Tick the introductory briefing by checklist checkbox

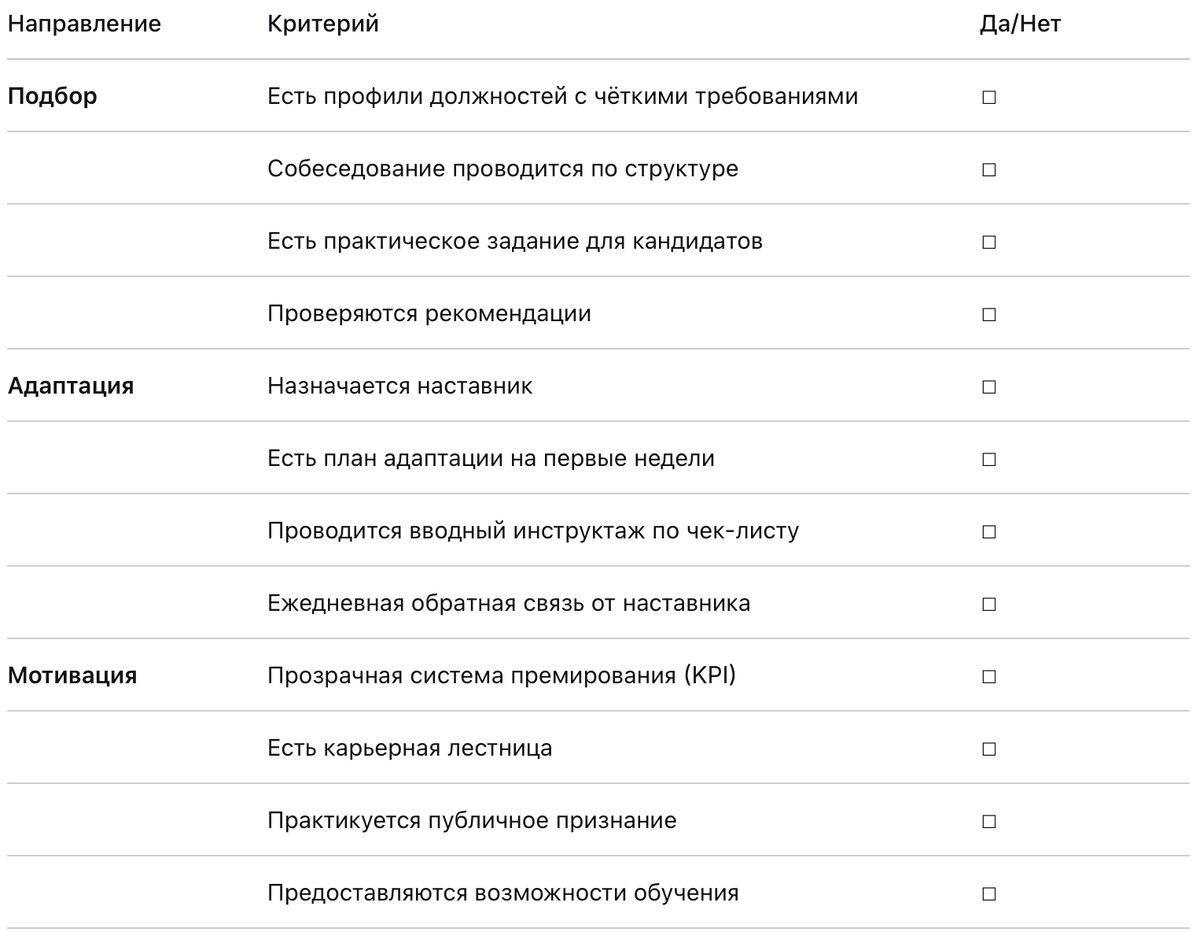pyautogui.click(x=988, y=532)
